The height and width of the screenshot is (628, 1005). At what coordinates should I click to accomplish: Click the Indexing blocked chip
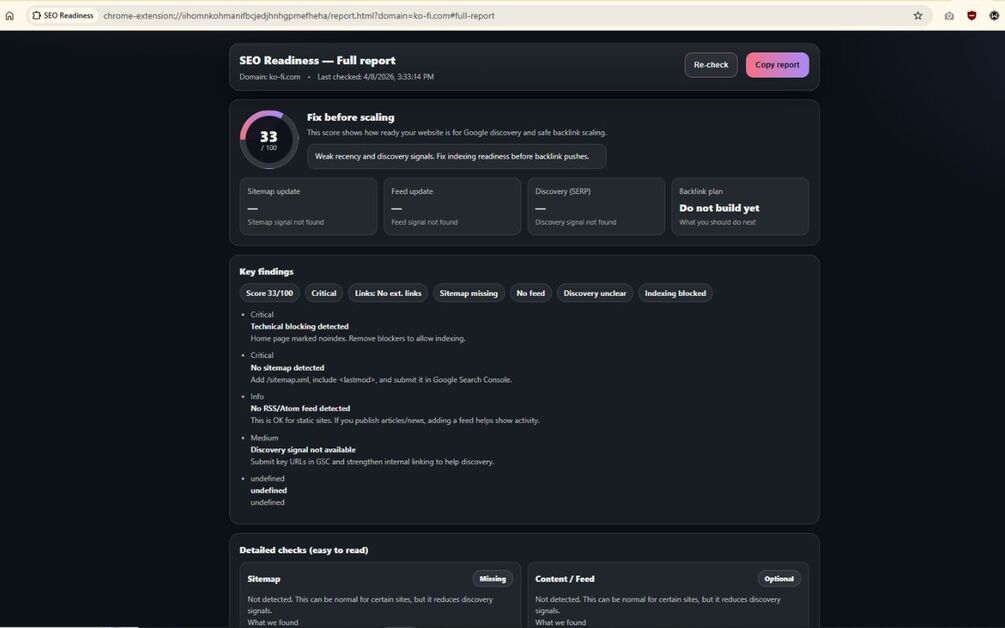coord(675,293)
